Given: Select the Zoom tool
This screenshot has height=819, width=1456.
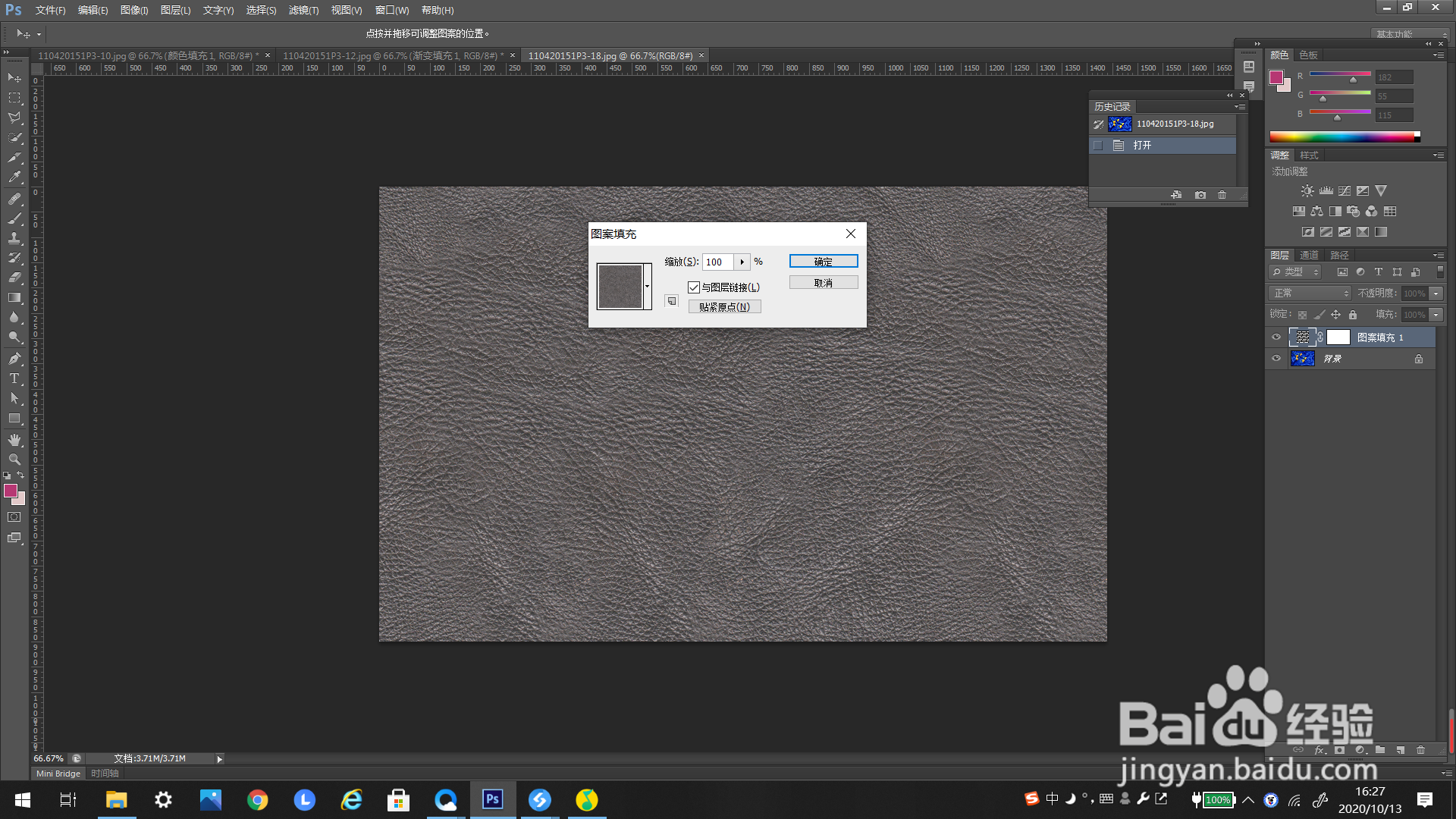Looking at the screenshot, I should coord(14,460).
